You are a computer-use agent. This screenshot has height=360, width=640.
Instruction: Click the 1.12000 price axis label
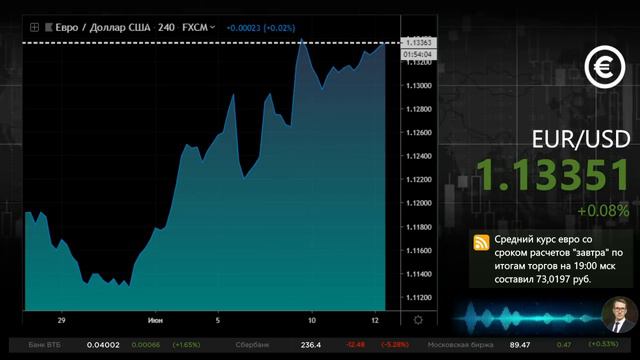[419, 203]
